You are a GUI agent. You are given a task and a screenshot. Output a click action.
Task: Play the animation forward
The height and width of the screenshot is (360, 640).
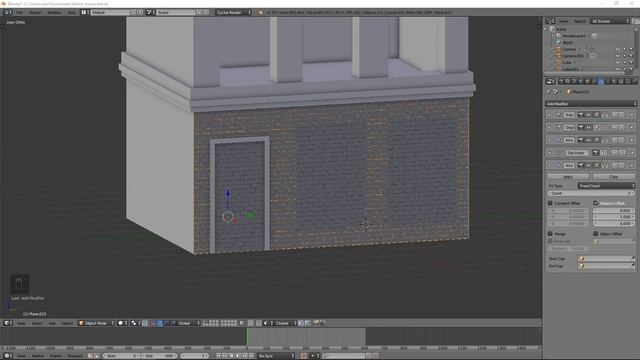coord(238,356)
